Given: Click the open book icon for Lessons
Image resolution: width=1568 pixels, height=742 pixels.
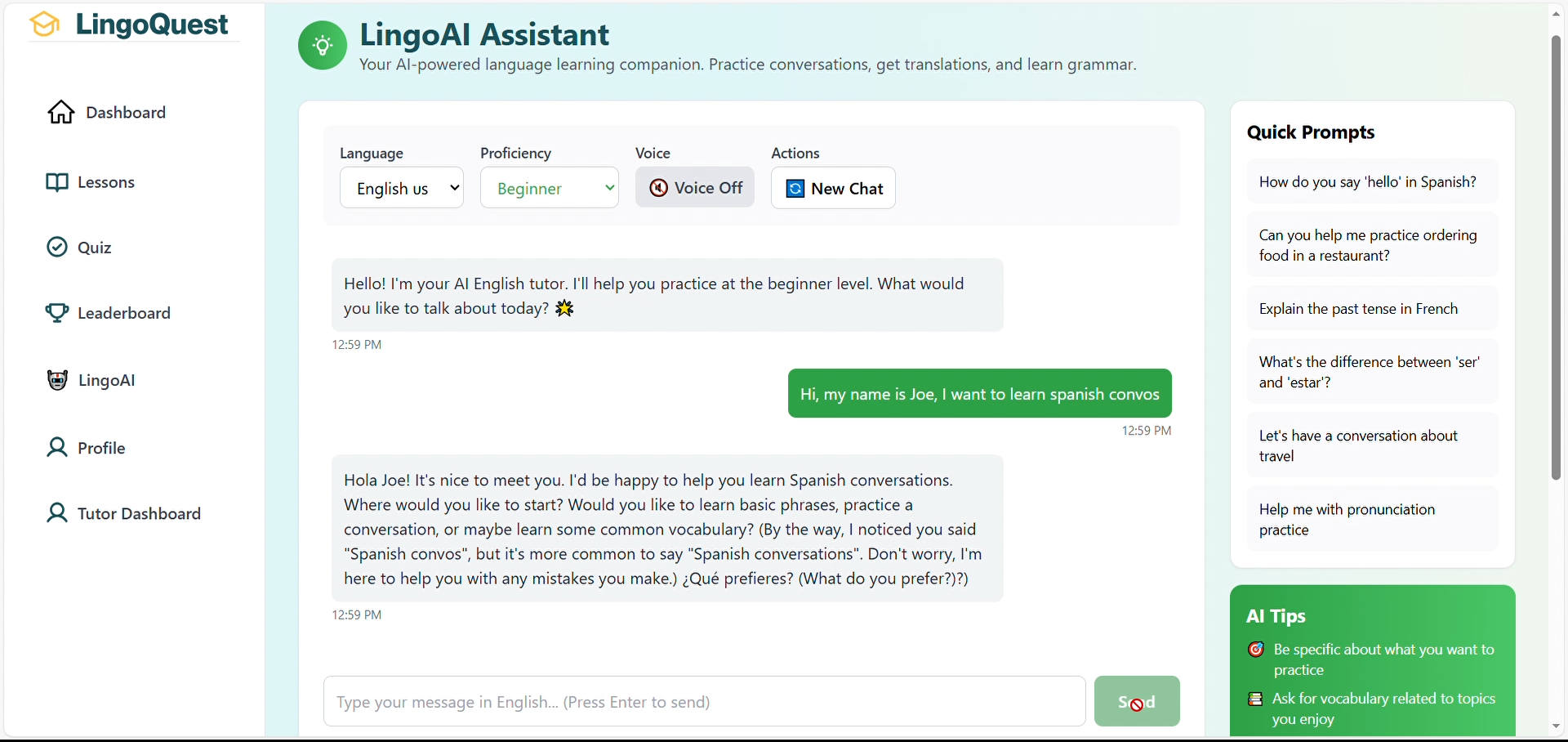Looking at the screenshot, I should click(56, 181).
